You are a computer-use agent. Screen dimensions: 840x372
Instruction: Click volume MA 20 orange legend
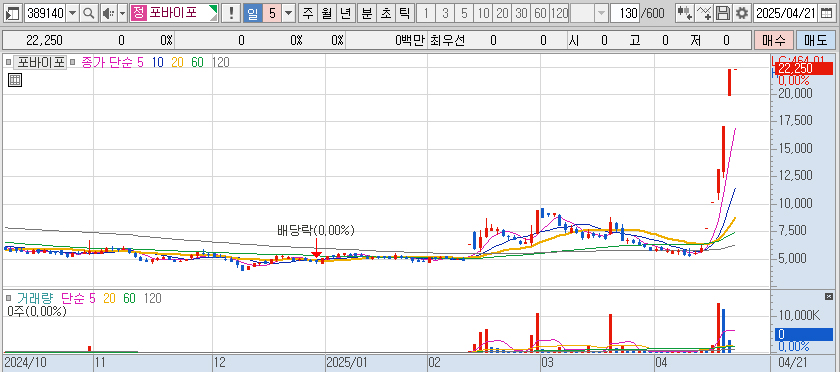[109, 298]
